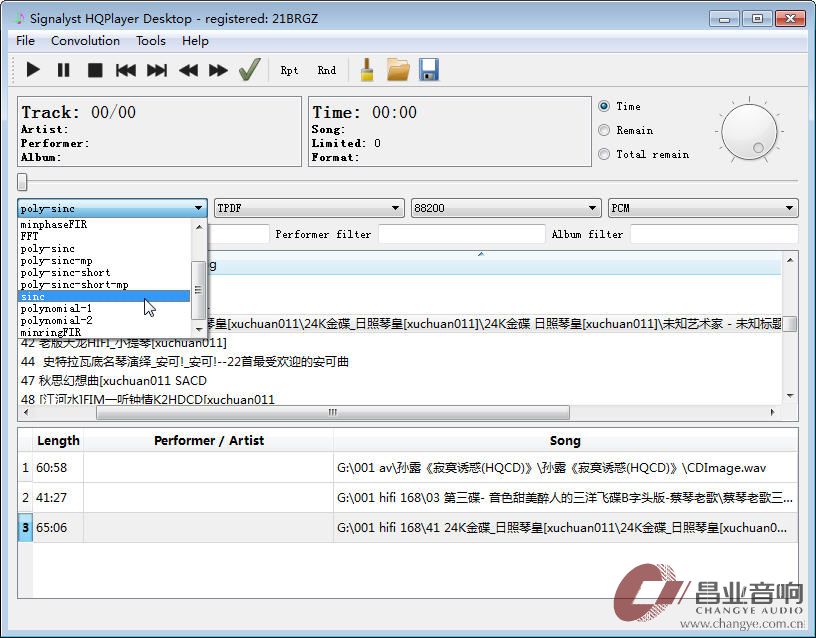Screen dimensions: 816x638
Task: Select library entry 42 老板大龙HIFI
Action: point(123,343)
